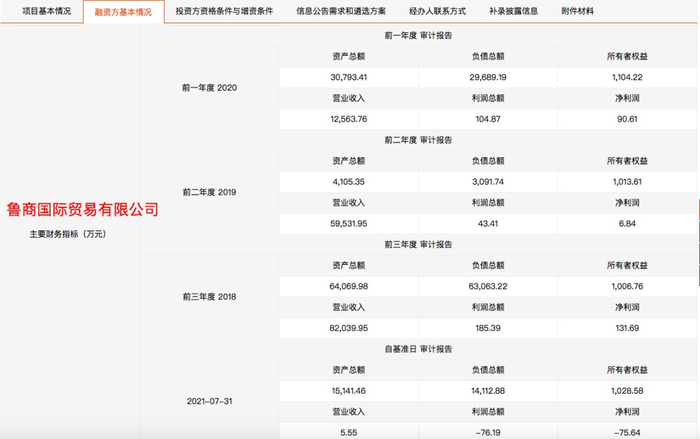Click 资产总额 header in 2020 section
Screen dimensions: 700x439
point(349,56)
